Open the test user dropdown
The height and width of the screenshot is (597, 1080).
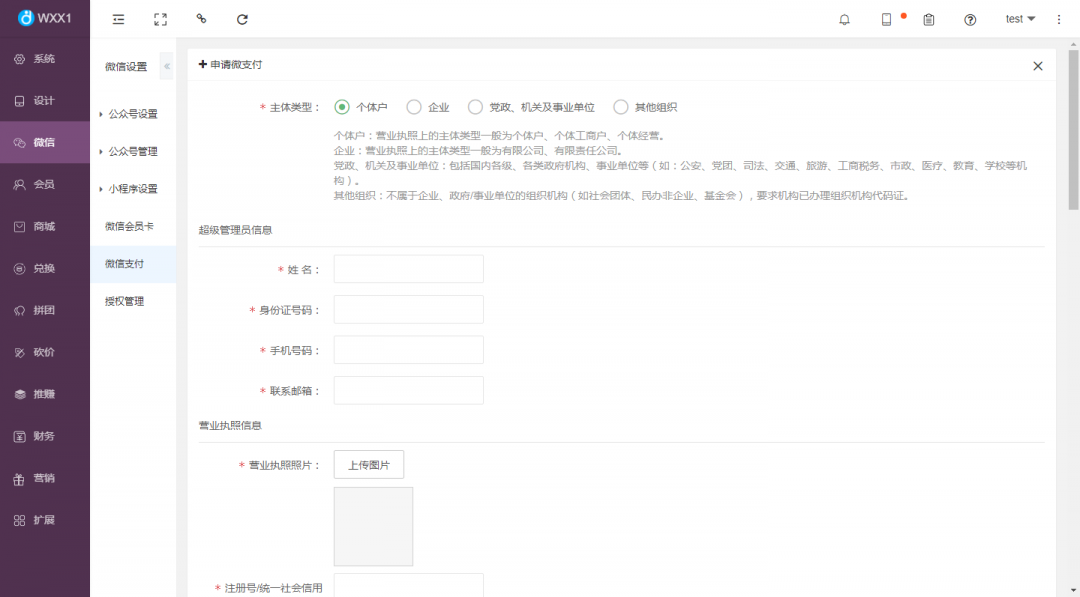(x=1020, y=19)
